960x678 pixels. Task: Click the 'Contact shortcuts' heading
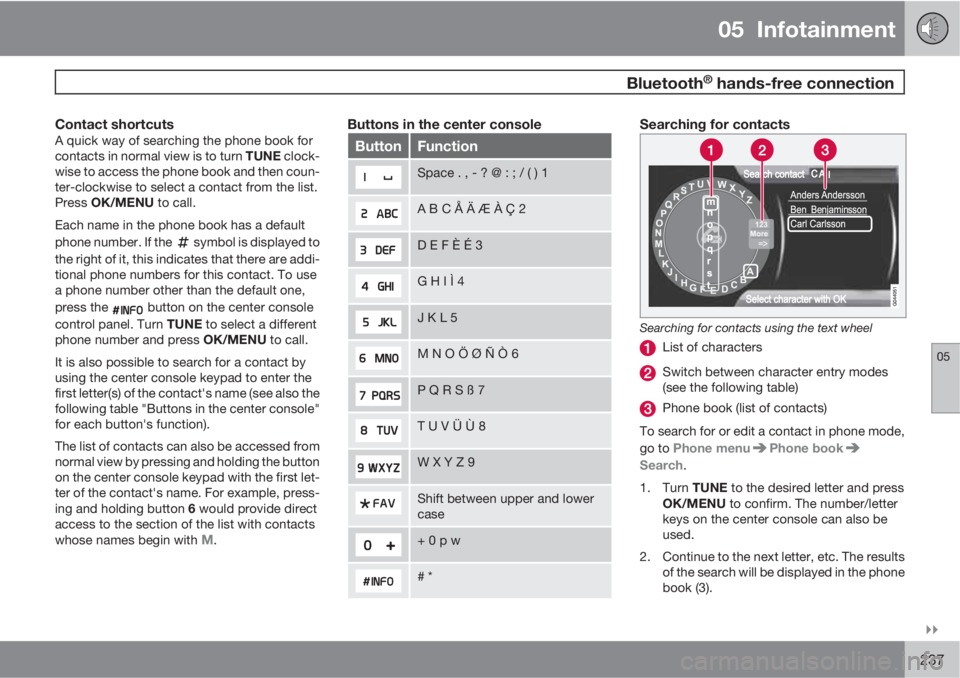tap(114, 124)
